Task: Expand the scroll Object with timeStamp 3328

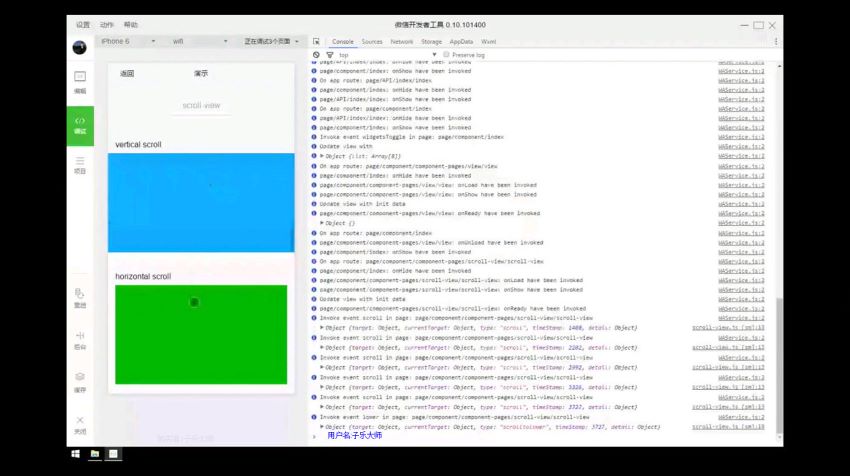Action: click(x=322, y=387)
